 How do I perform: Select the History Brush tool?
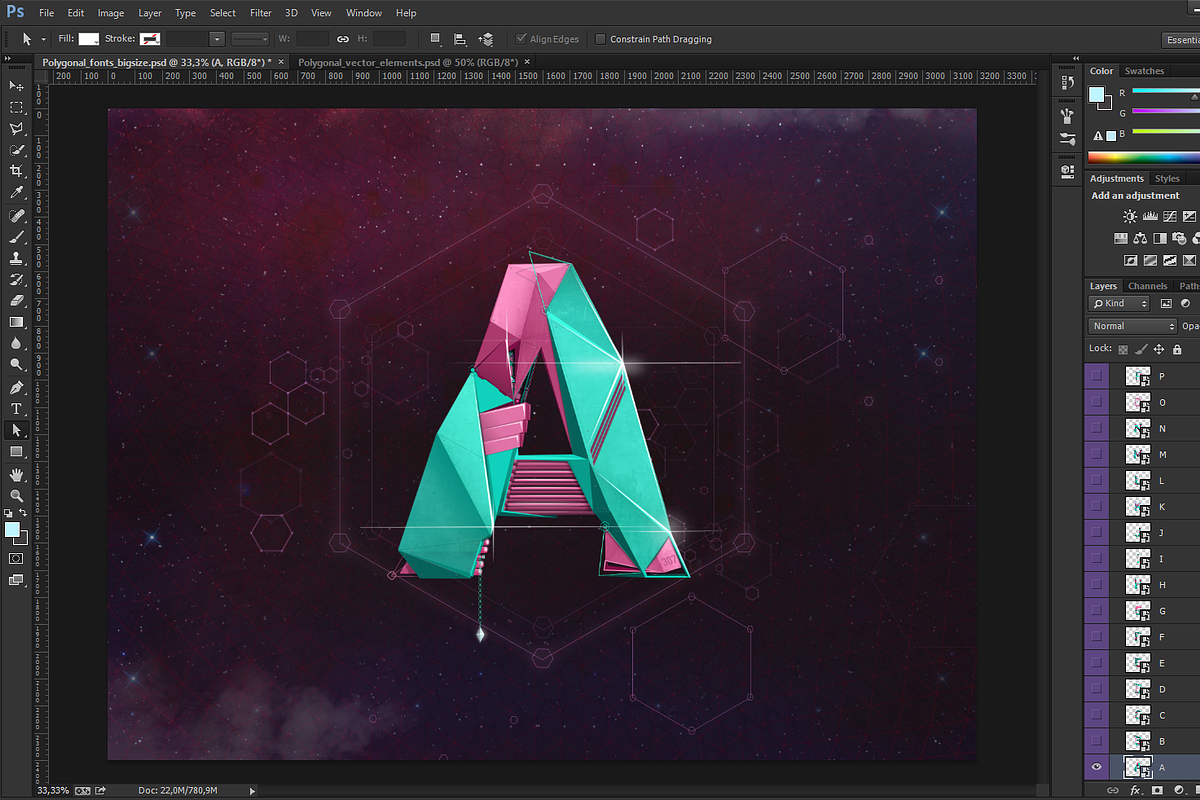[16, 279]
